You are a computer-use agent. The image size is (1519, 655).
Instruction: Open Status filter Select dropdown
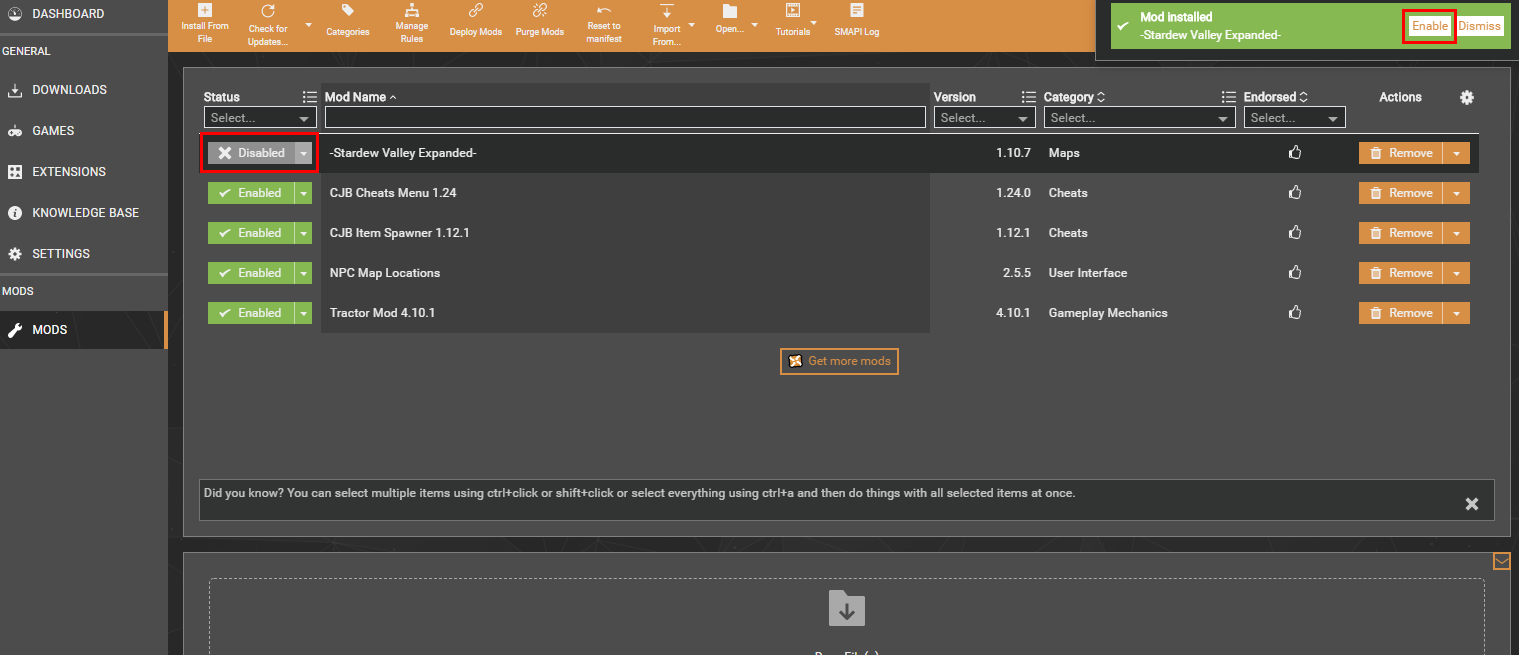click(x=260, y=118)
